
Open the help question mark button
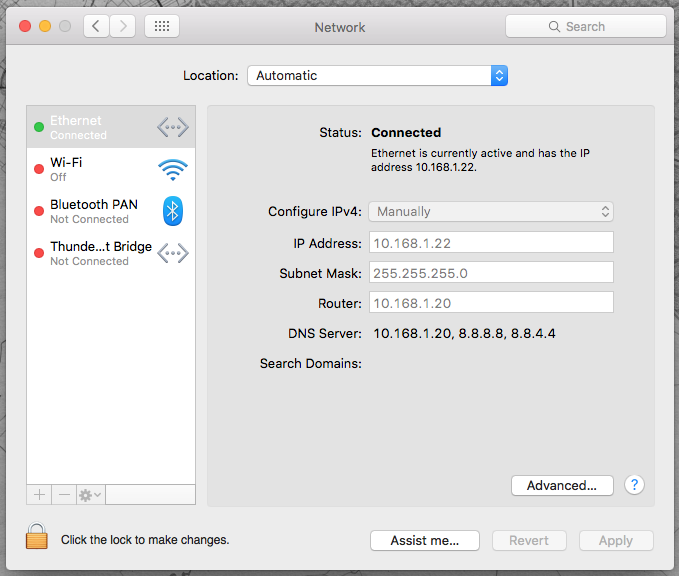tap(634, 485)
